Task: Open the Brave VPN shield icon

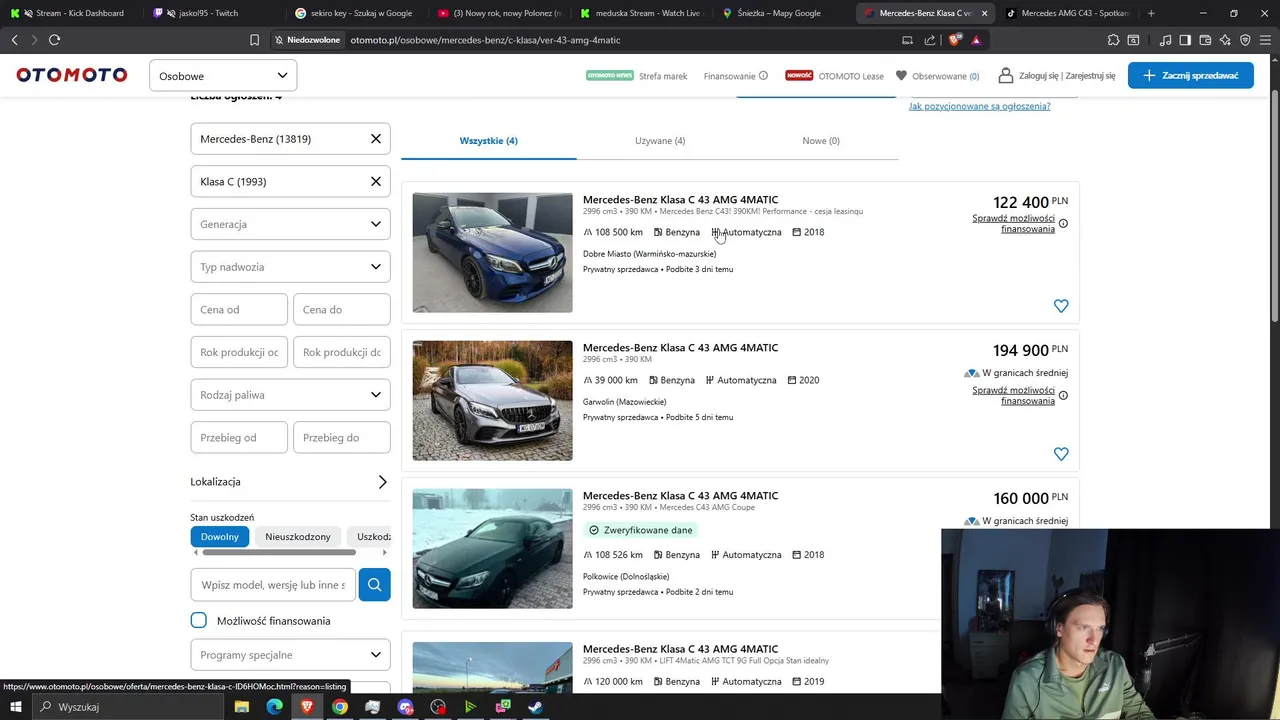Action: (x=1245, y=40)
